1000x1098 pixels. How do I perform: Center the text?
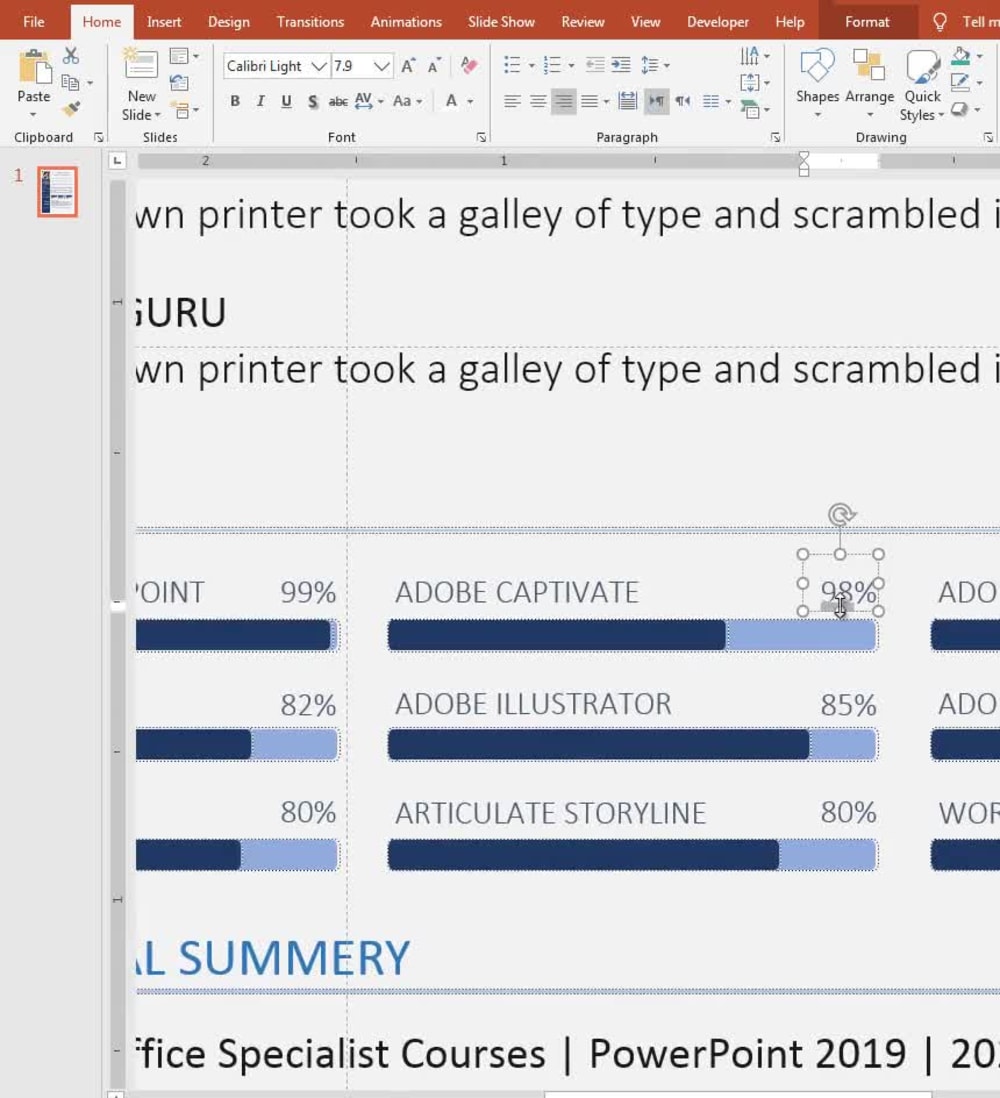coord(538,102)
